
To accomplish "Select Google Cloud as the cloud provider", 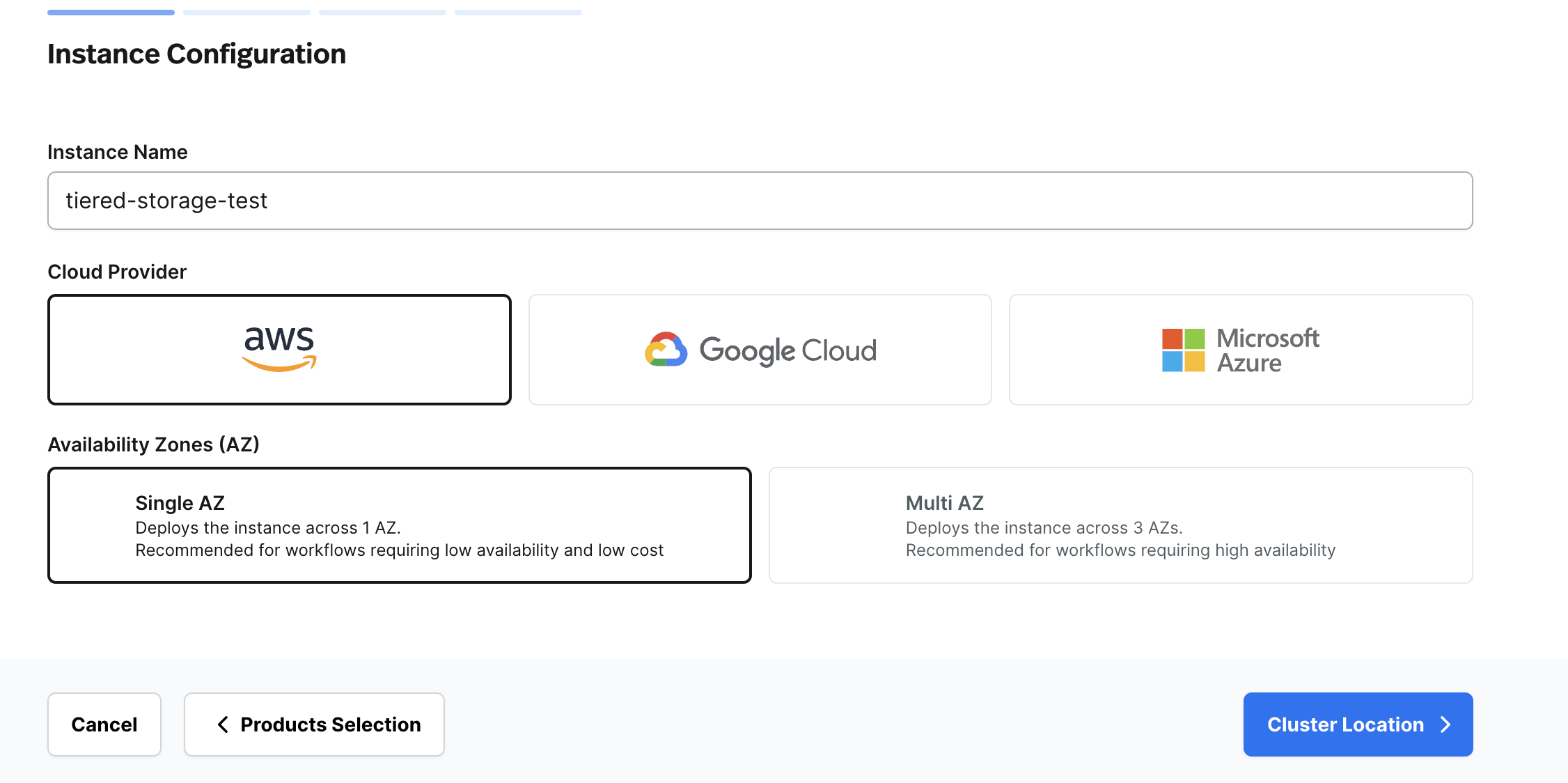I will [x=760, y=349].
